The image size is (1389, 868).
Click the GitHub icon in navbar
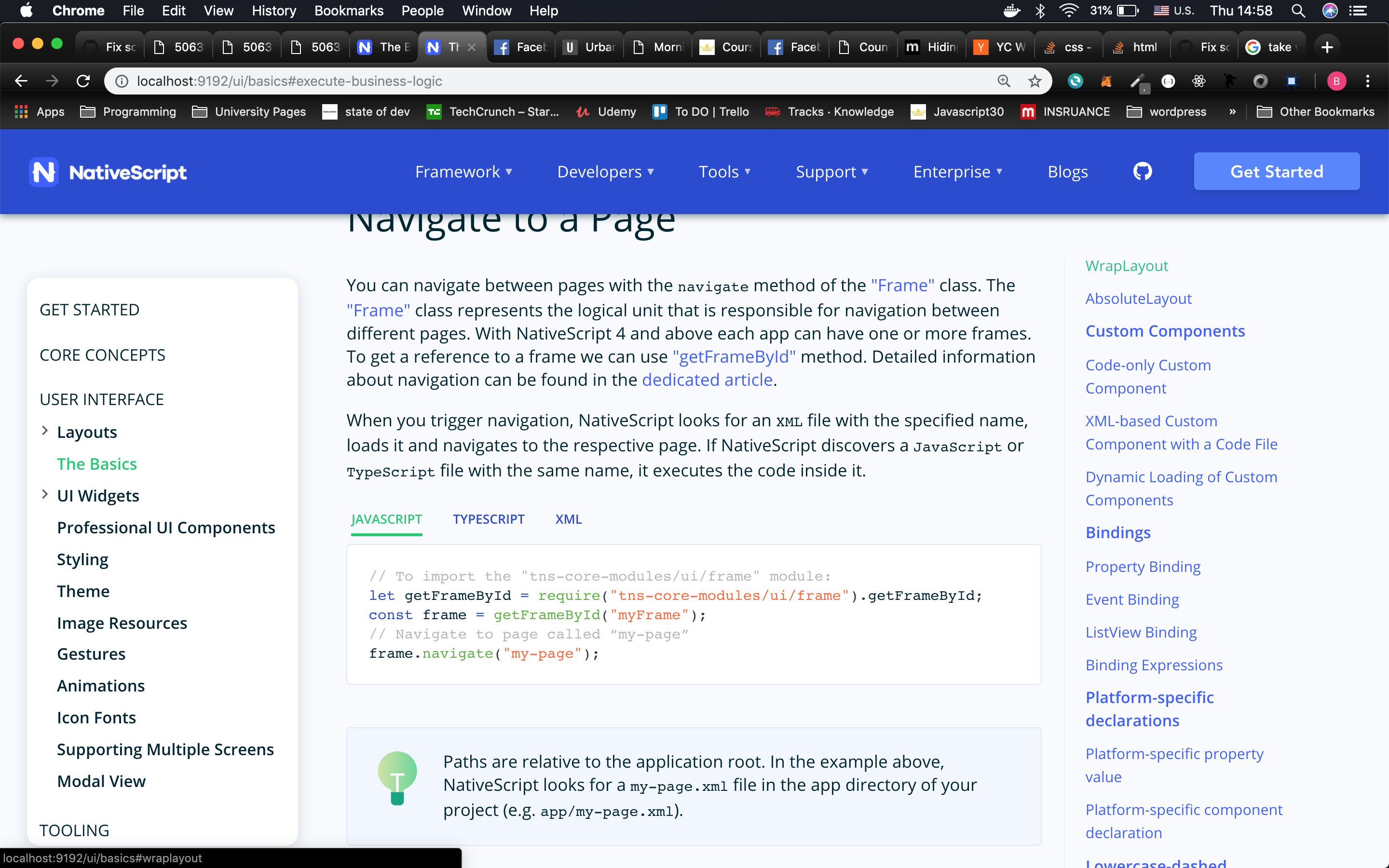tap(1142, 171)
